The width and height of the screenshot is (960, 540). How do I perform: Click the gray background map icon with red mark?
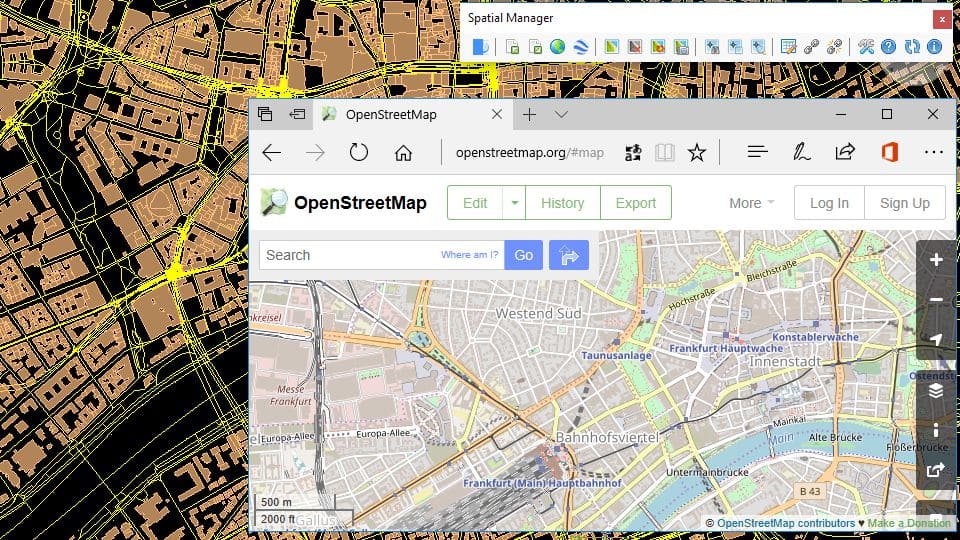coord(635,47)
